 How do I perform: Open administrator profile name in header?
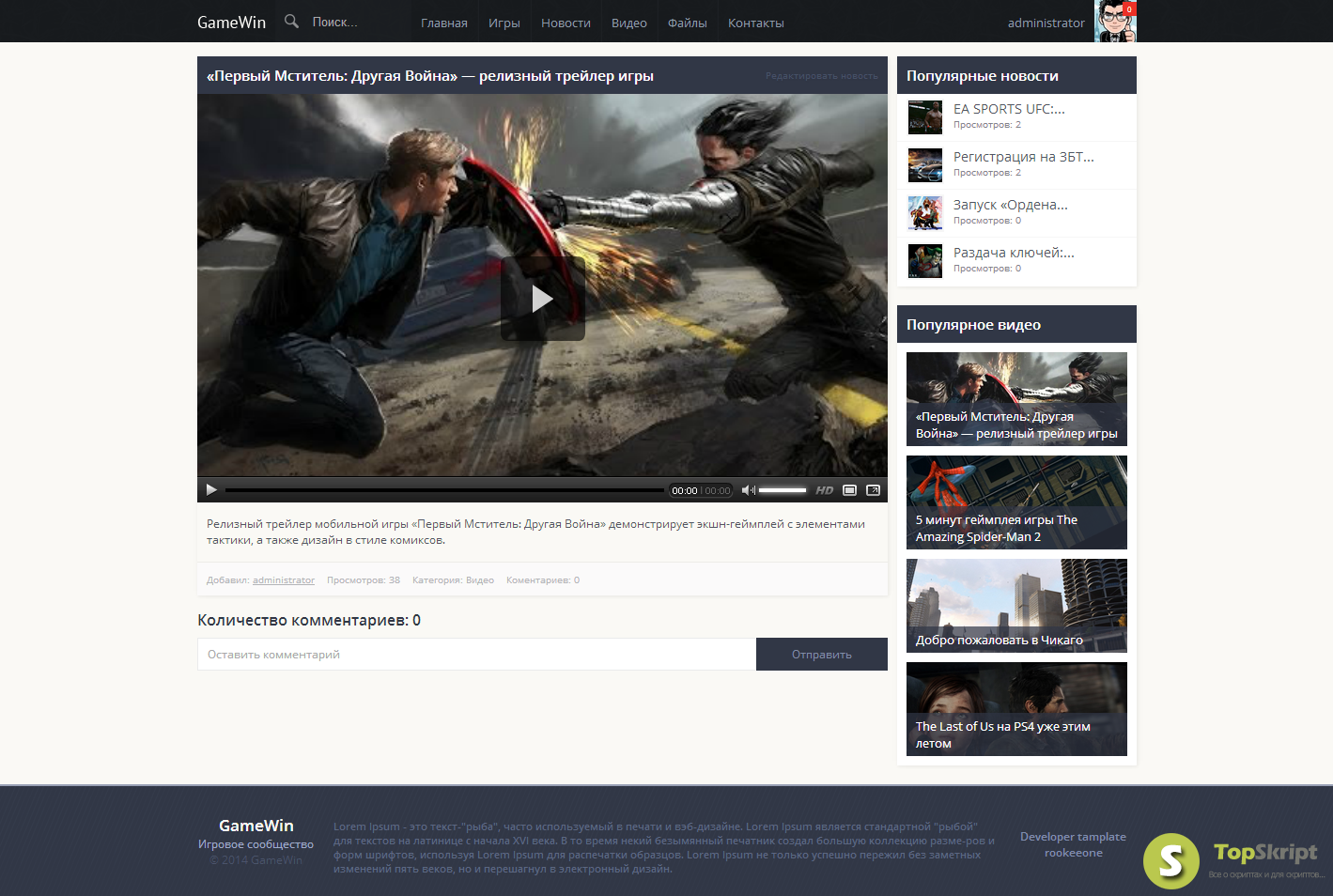point(1046,23)
